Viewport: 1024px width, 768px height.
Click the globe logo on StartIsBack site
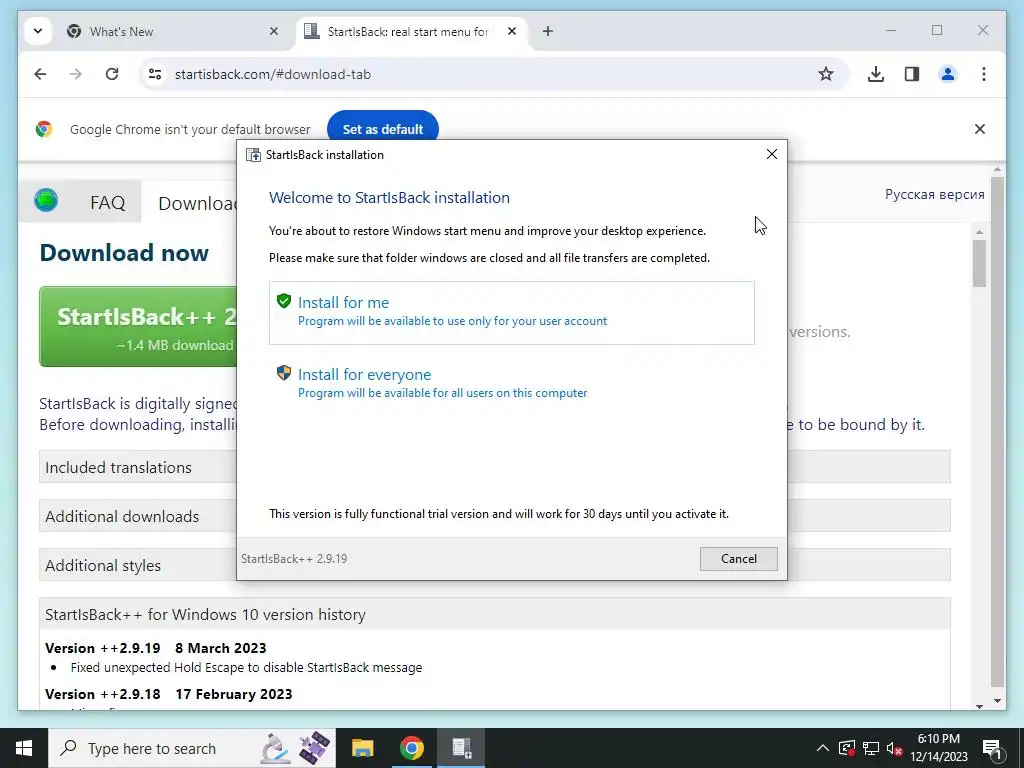coord(46,200)
